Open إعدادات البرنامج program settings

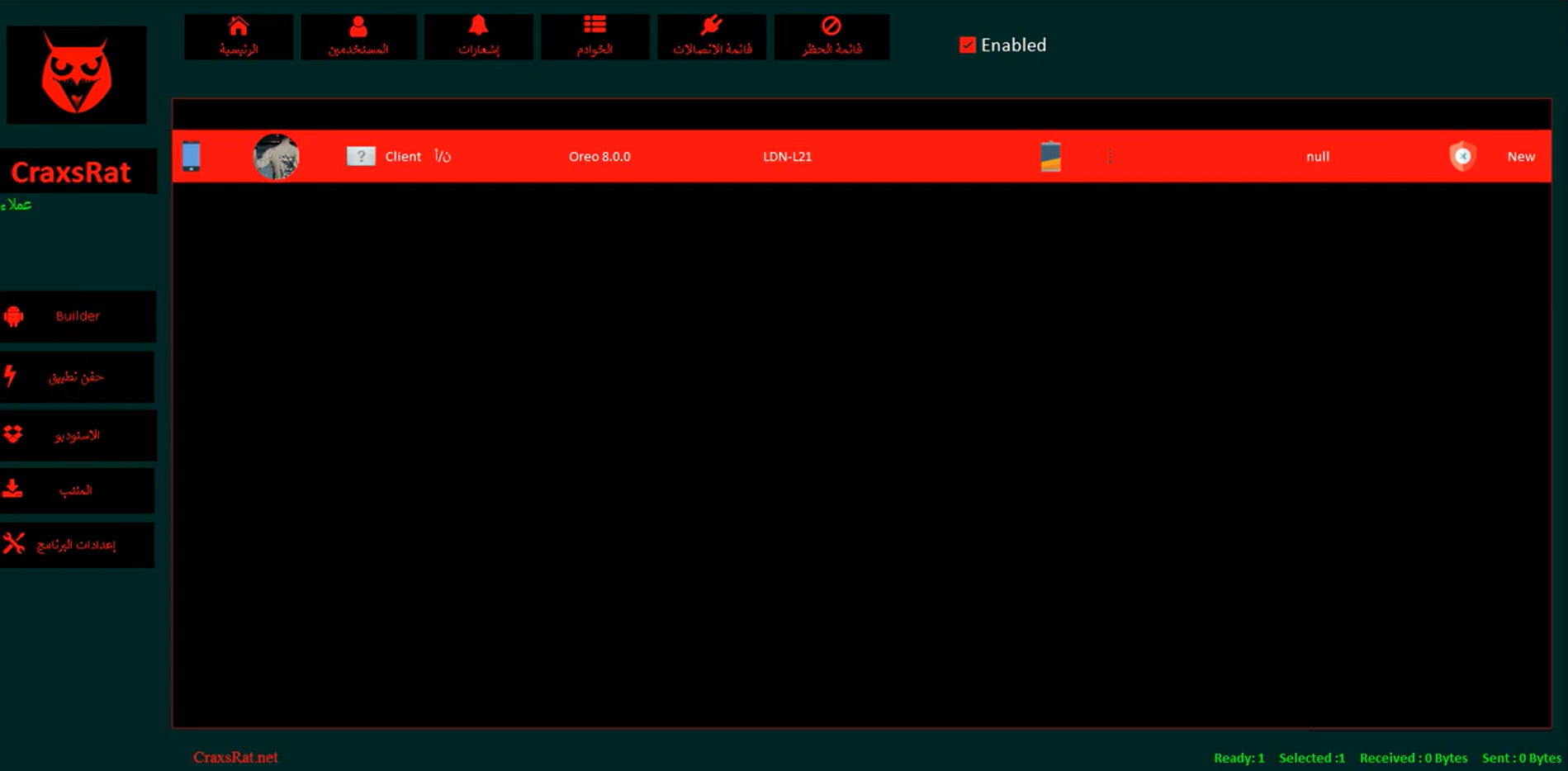[77, 545]
